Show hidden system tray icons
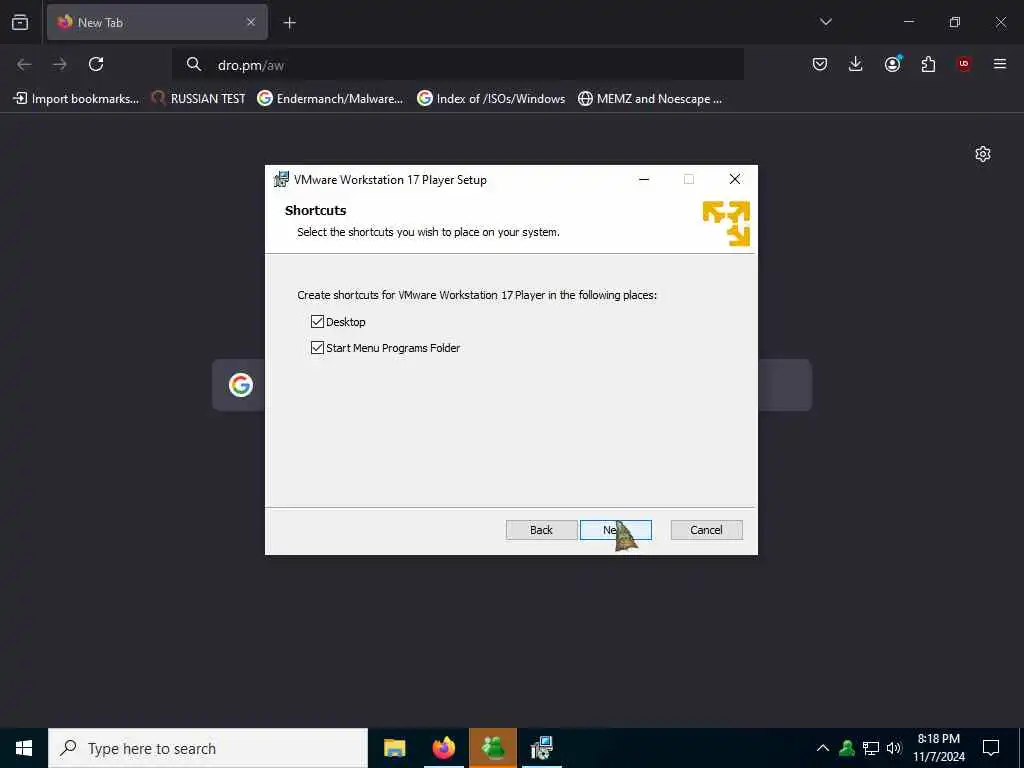Screen dimensions: 1024x768 pos(823,748)
